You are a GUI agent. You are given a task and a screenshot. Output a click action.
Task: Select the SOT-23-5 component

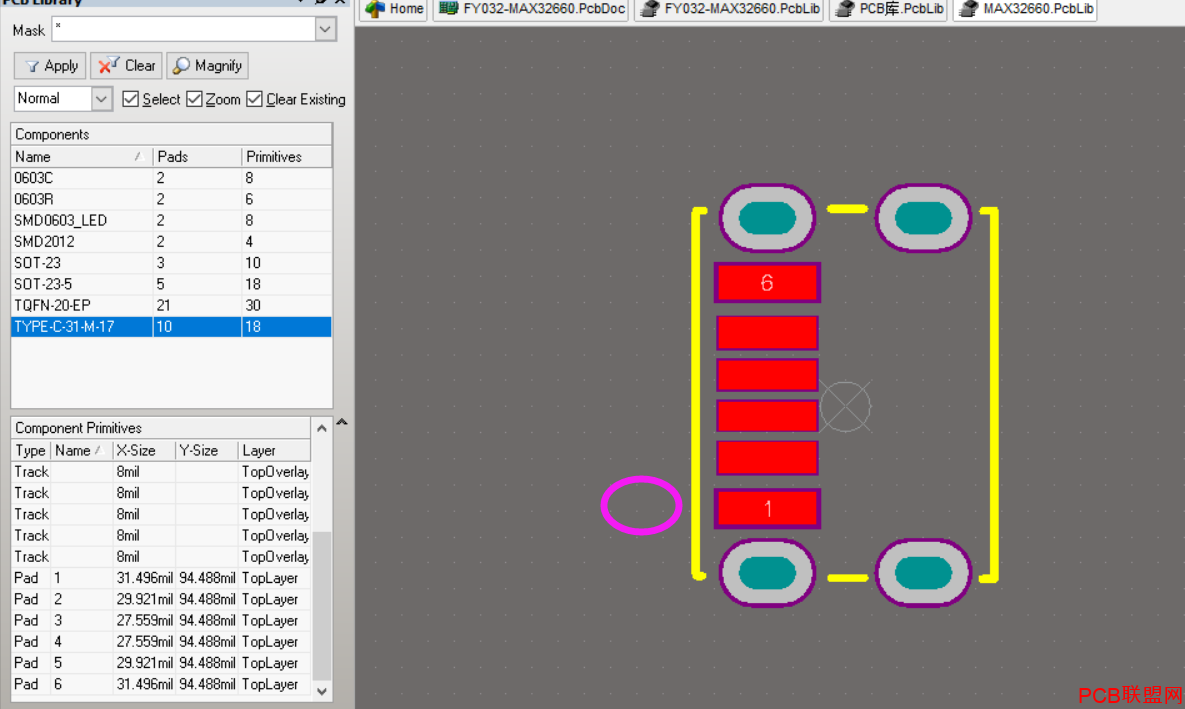tap(172, 283)
